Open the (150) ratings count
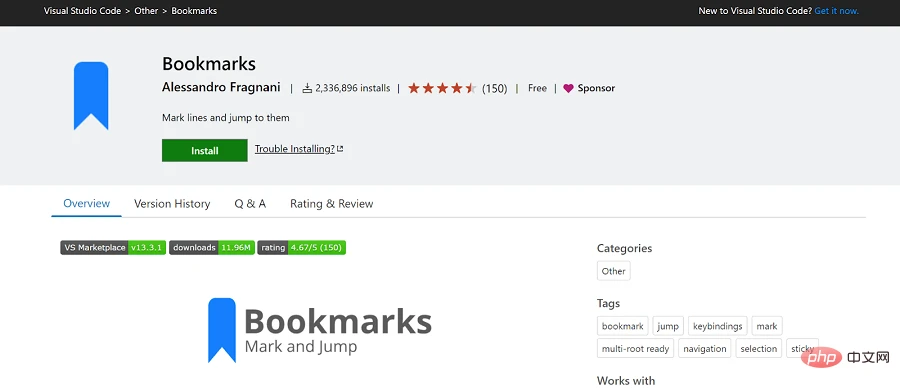The image size is (900, 390). pyautogui.click(x=495, y=88)
